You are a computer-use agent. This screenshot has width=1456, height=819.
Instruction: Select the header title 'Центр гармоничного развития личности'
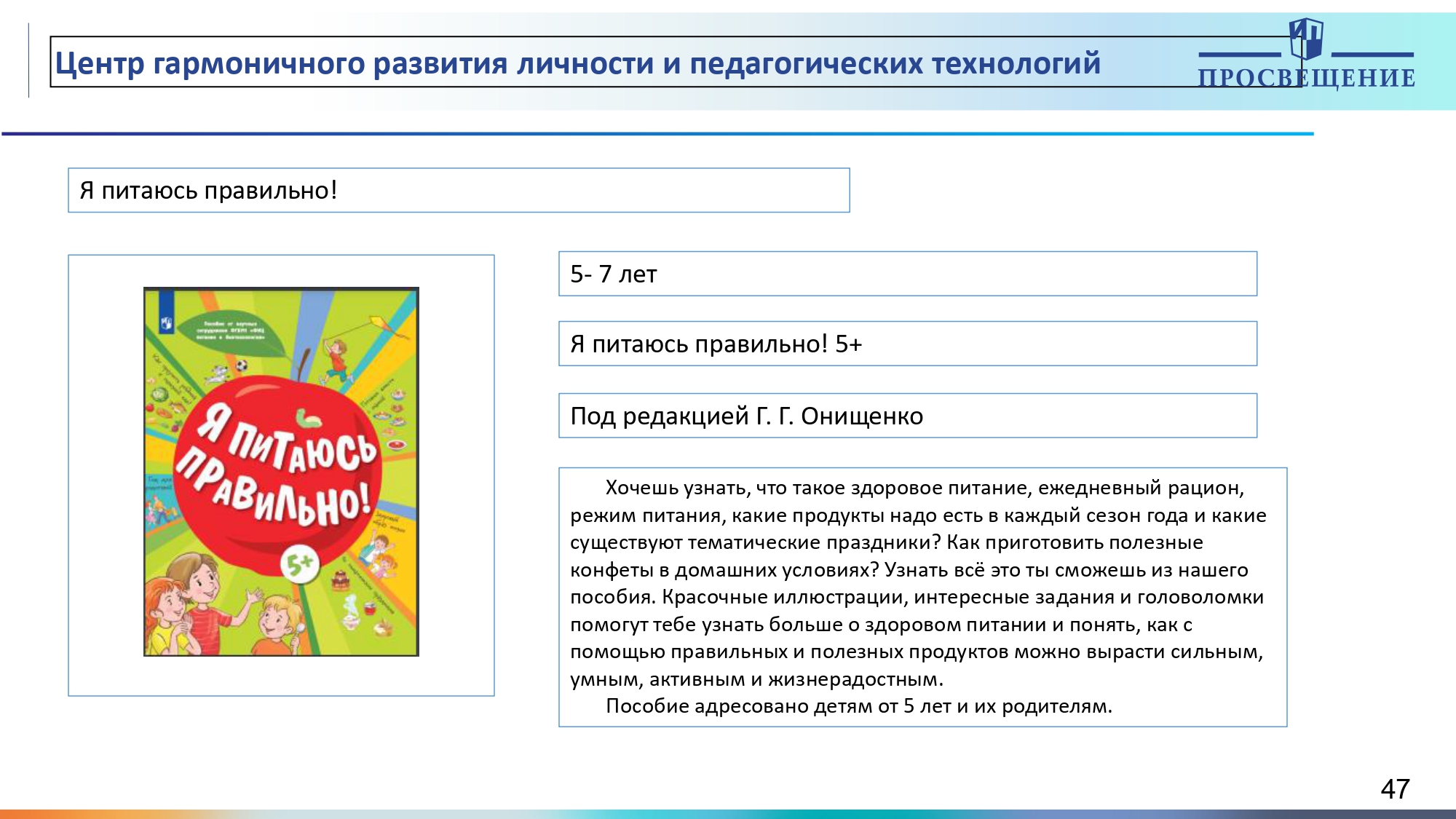pos(357,63)
